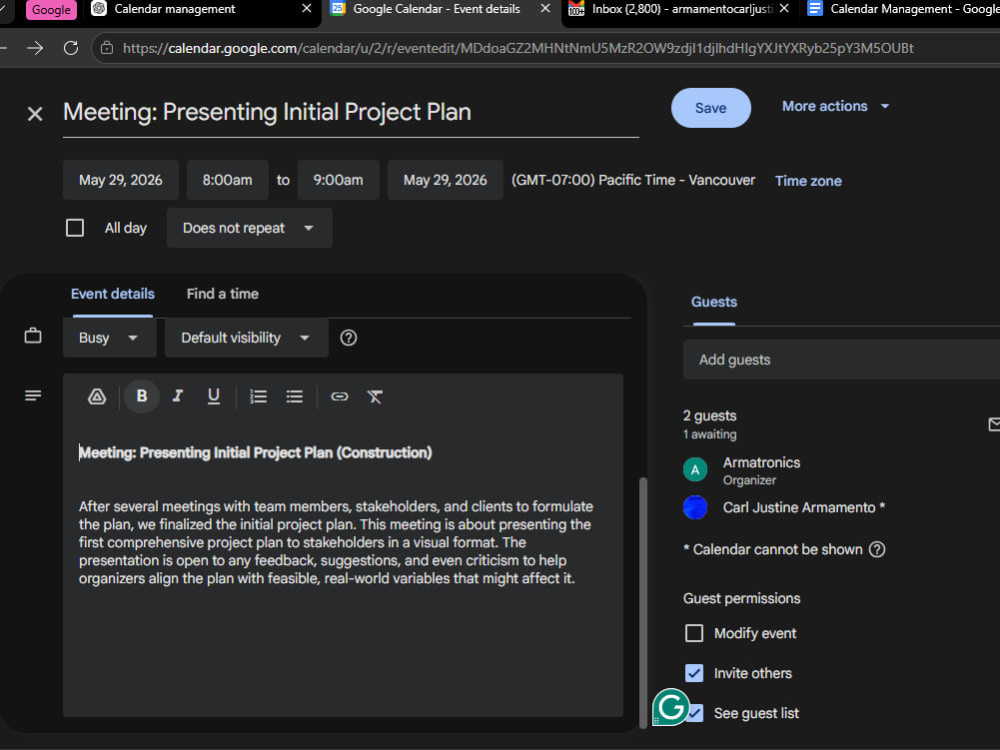Click Carl Justine Armamento's avatar
This screenshot has height=750, width=1000.
coord(695,508)
